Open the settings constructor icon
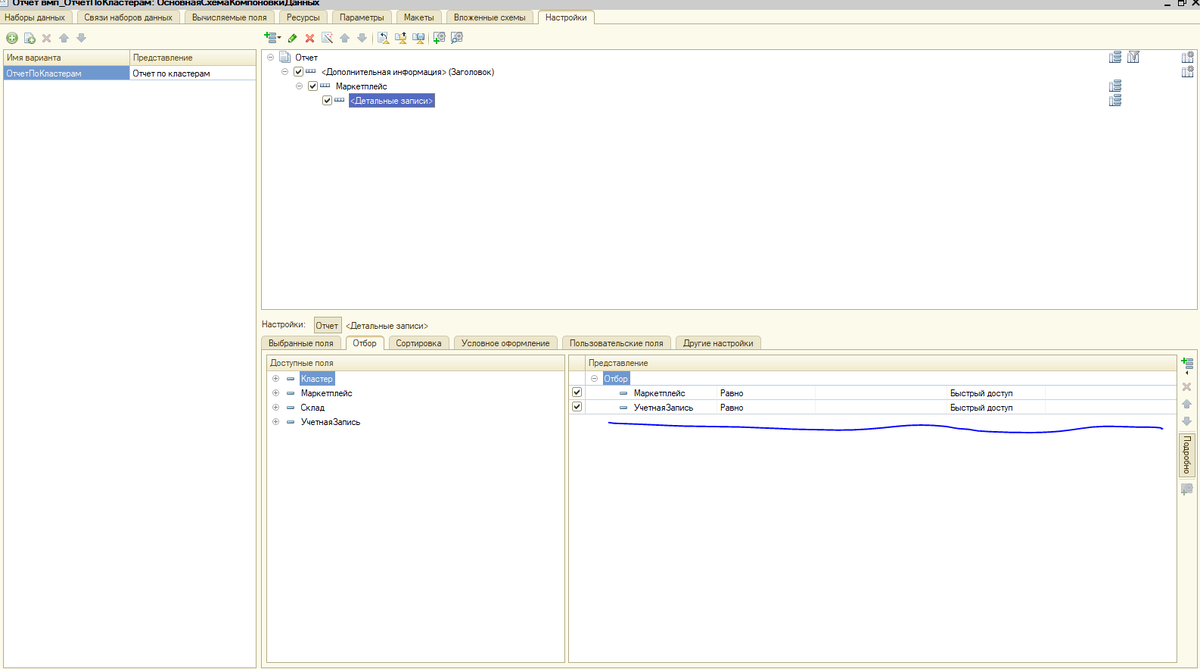 [x=383, y=38]
